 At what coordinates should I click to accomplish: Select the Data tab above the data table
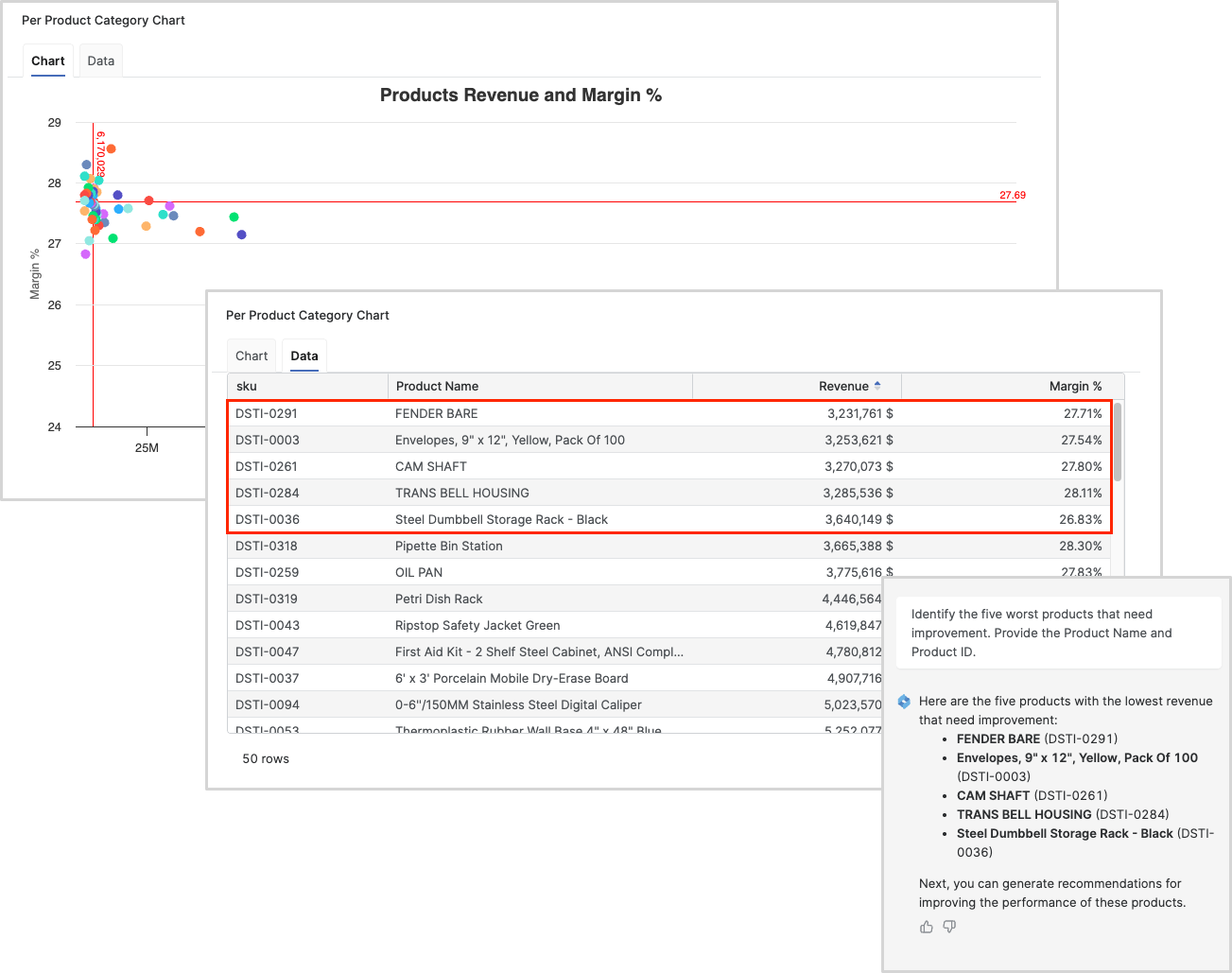[x=304, y=356]
